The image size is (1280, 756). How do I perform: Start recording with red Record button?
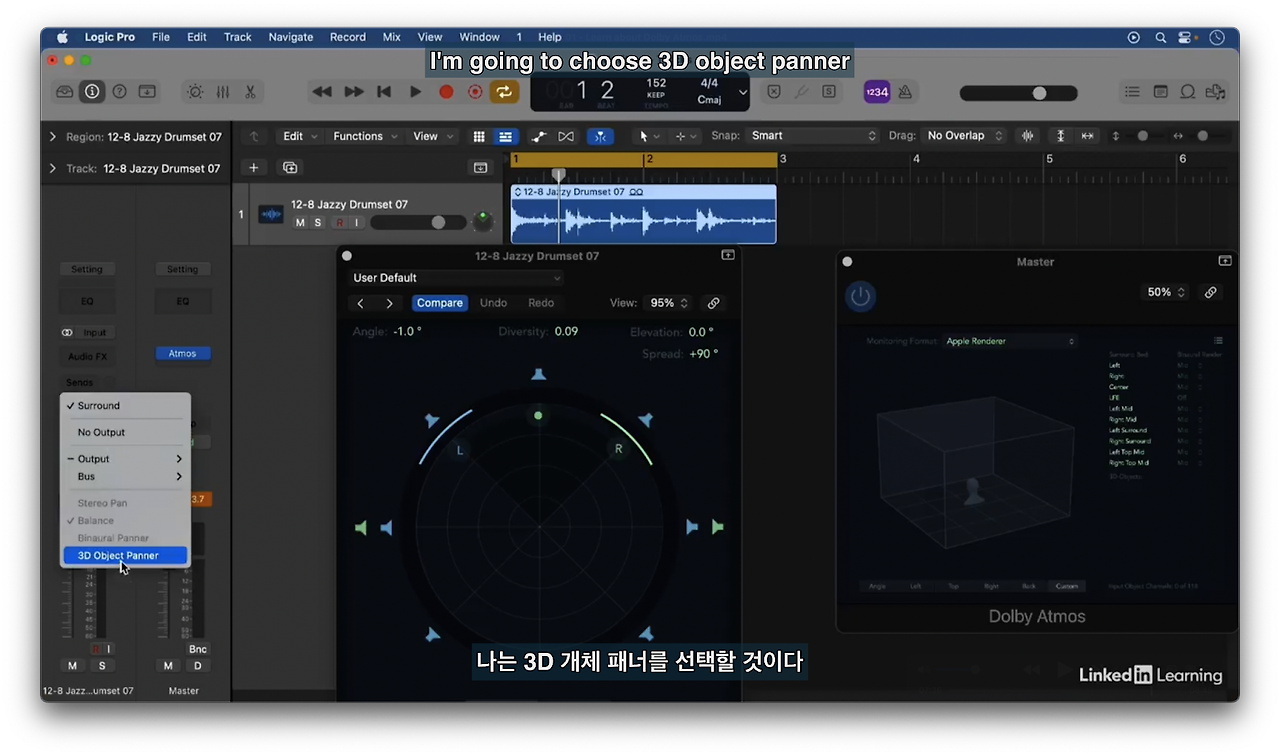tap(446, 92)
